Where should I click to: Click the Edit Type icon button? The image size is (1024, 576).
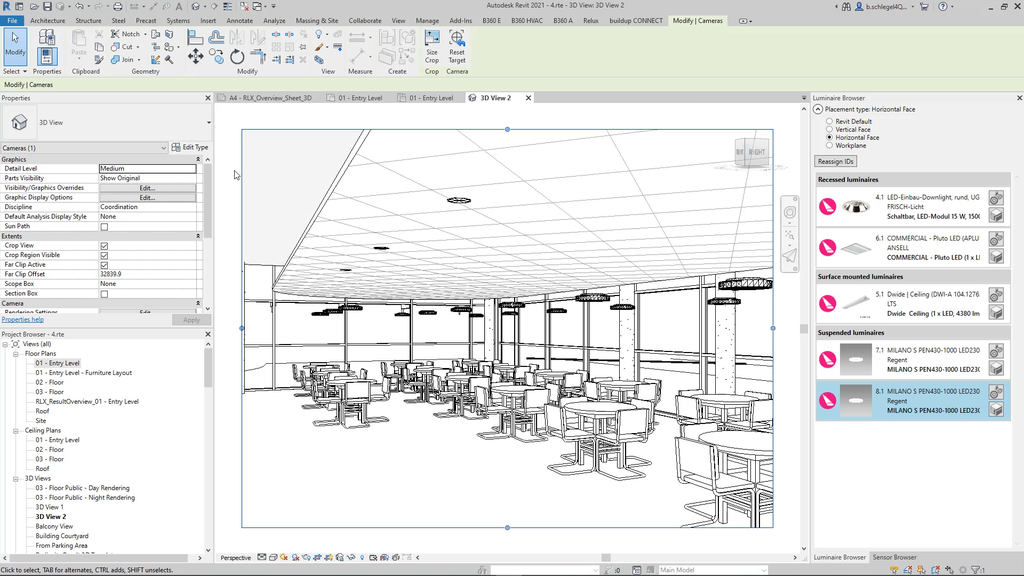189,148
